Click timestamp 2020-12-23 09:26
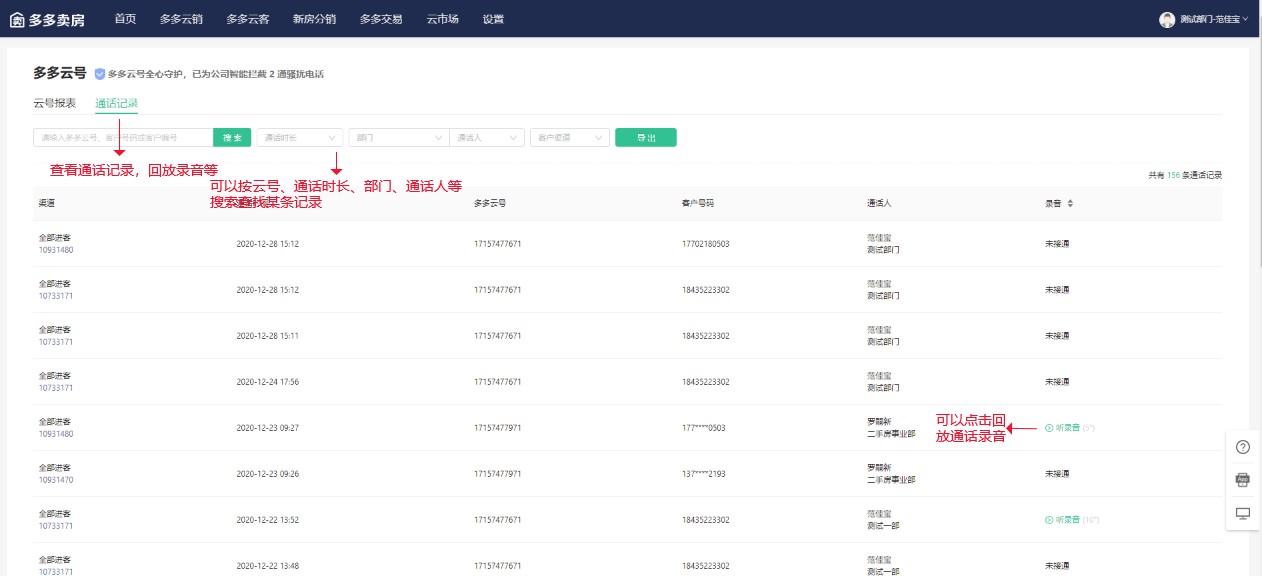1262x576 pixels. pyautogui.click(x=268, y=474)
